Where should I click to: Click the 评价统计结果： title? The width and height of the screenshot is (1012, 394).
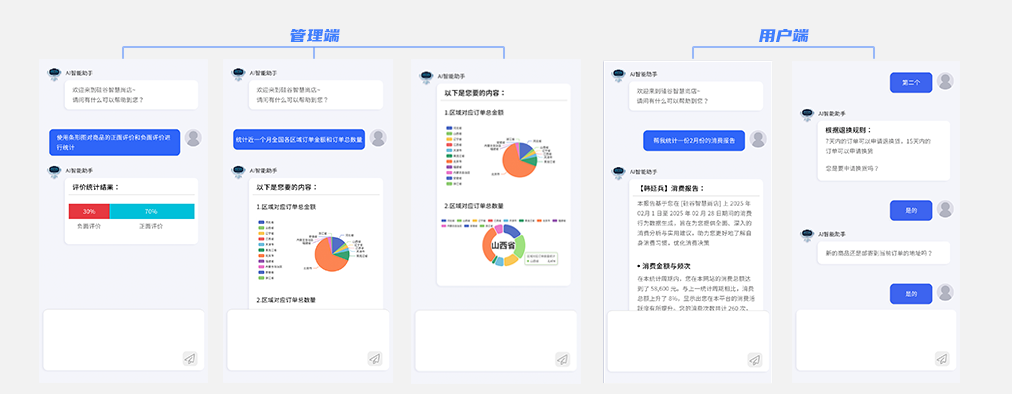coord(96,187)
